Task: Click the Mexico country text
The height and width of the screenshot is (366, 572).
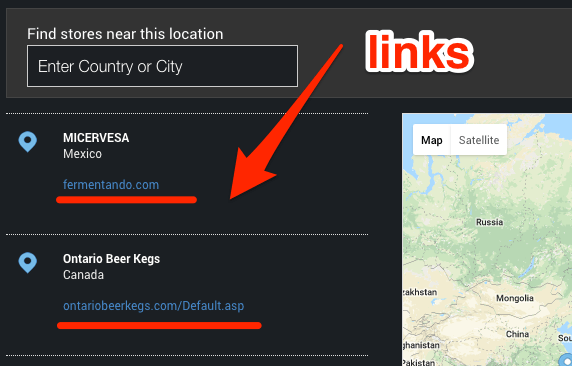Action: [x=82, y=154]
